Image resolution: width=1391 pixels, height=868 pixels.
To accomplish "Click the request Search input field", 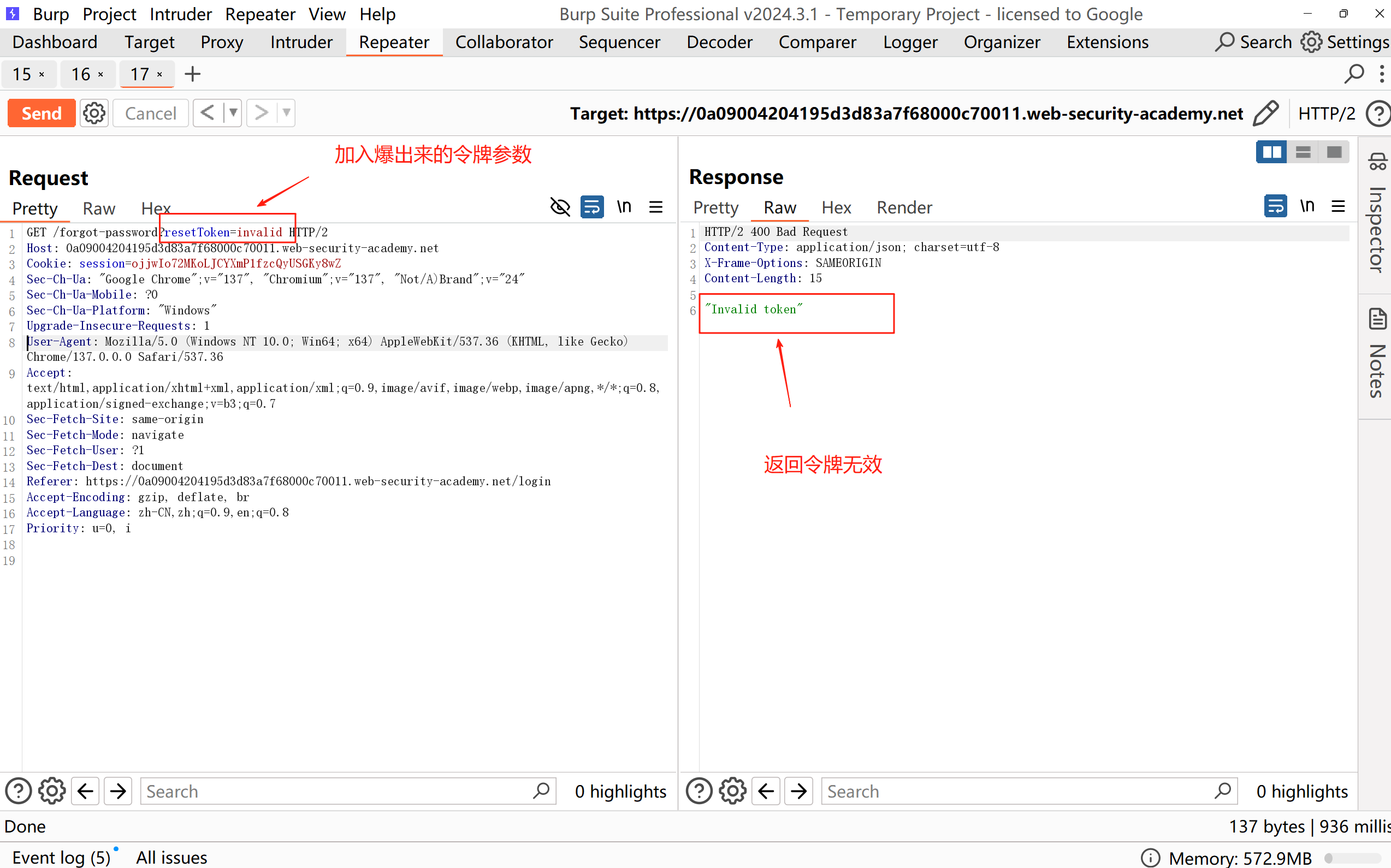I will [339, 791].
